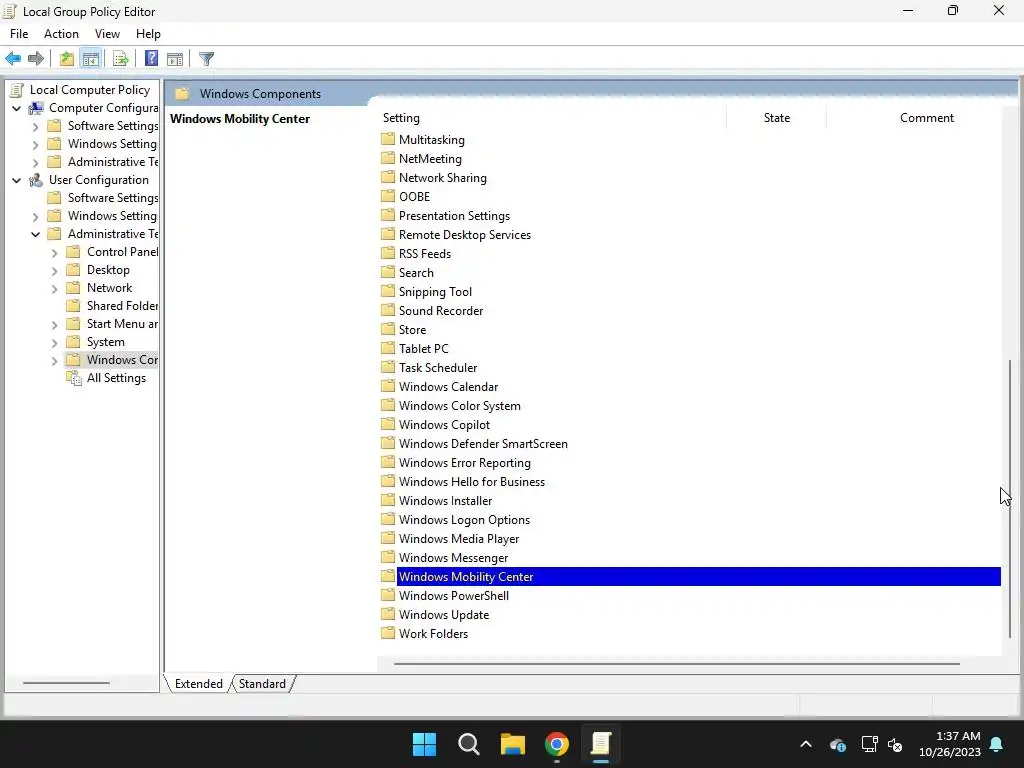
Task: Select Windows Defender SmartScreen item
Action: (x=483, y=443)
